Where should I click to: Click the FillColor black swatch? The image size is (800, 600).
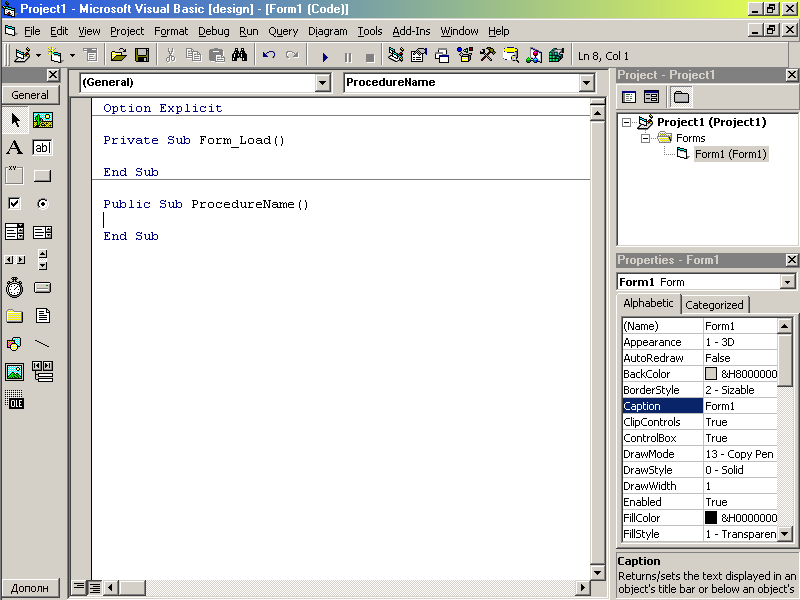point(711,518)
